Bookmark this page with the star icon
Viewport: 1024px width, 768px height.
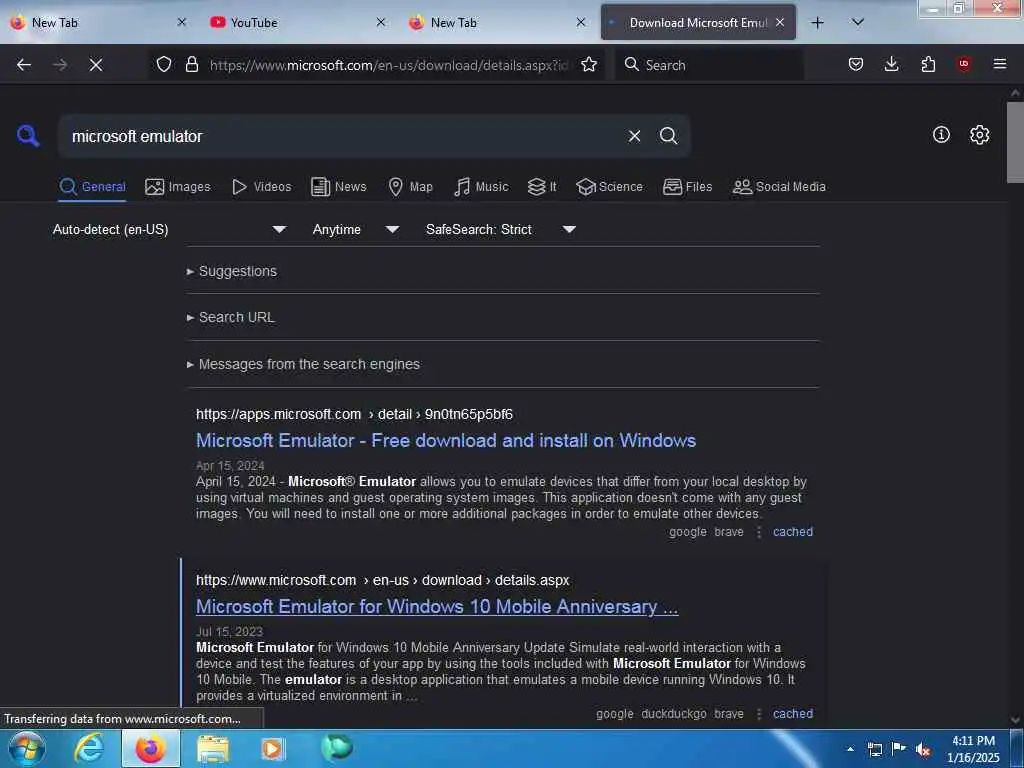(x=589, y=64)
